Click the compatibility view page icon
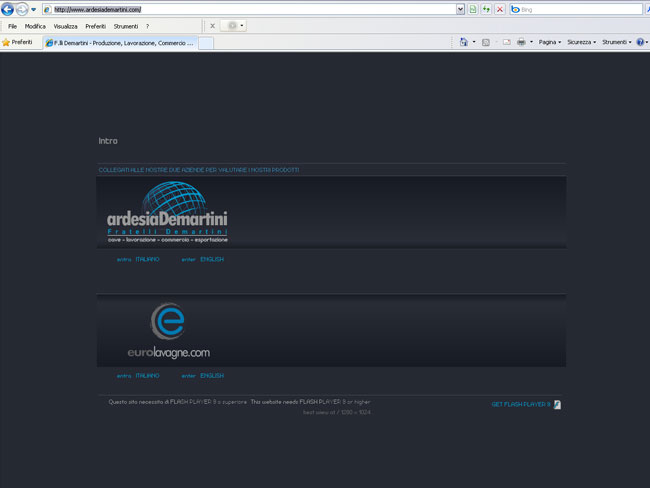Image resolution: width=650 pixels, height=488 pixels. tap(473, 9)
